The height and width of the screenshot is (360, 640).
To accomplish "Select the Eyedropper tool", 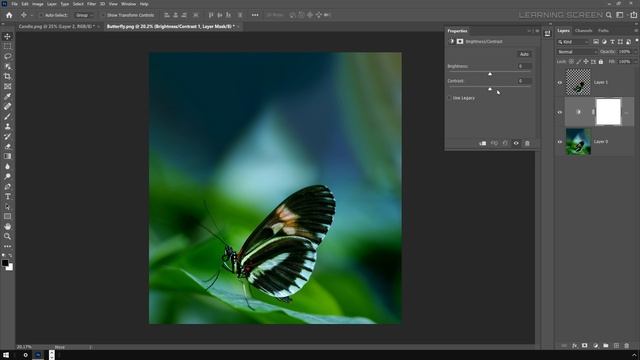I will click(x=7, y=96).
